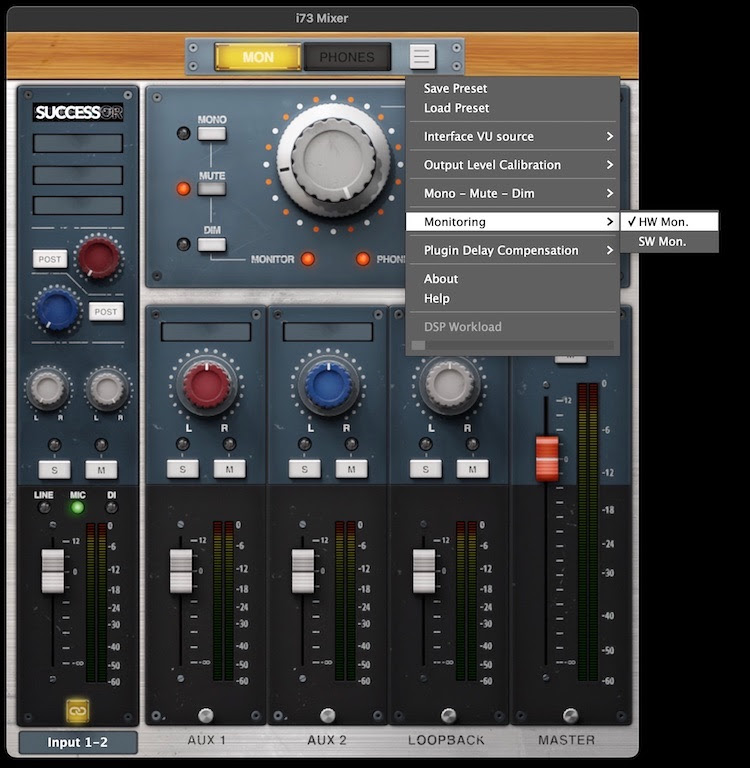The height and width of the screenshot is (768, 750).
Task: Open the Plugin Delay Compensation submenu
Action: pos(512,250)
